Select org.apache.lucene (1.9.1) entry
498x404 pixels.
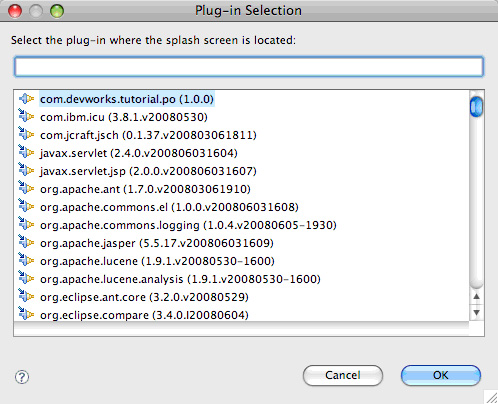(157, 261)
